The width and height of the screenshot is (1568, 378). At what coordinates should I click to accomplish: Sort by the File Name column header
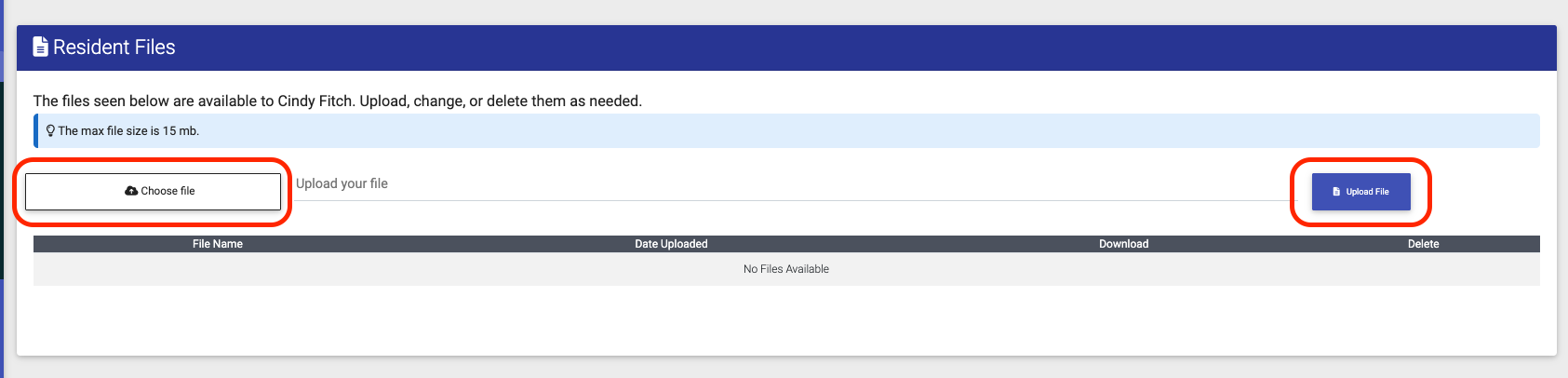(218, 244)
